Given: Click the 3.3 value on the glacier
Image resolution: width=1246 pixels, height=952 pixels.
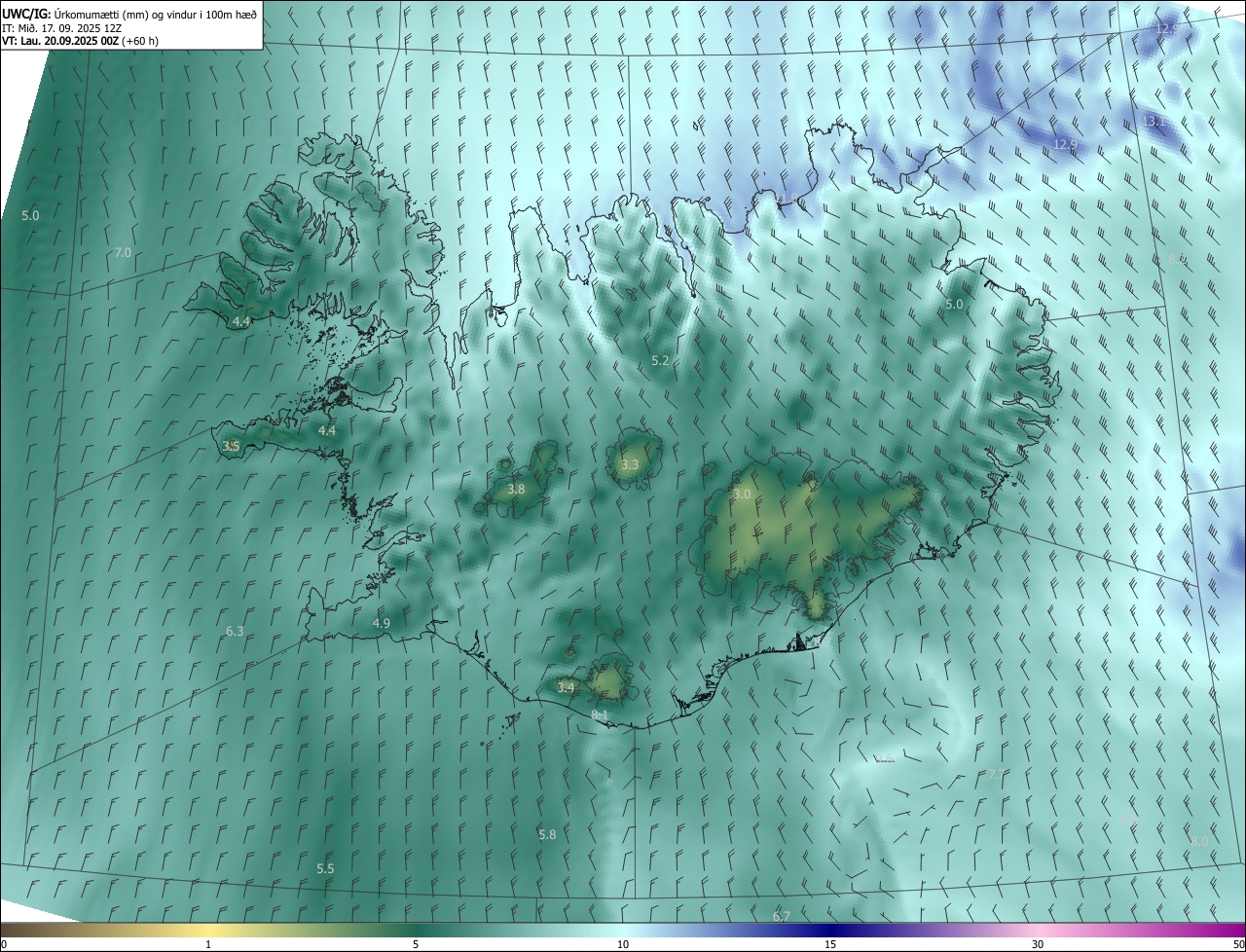Looking at the screenshot, I should pos(630,465).
